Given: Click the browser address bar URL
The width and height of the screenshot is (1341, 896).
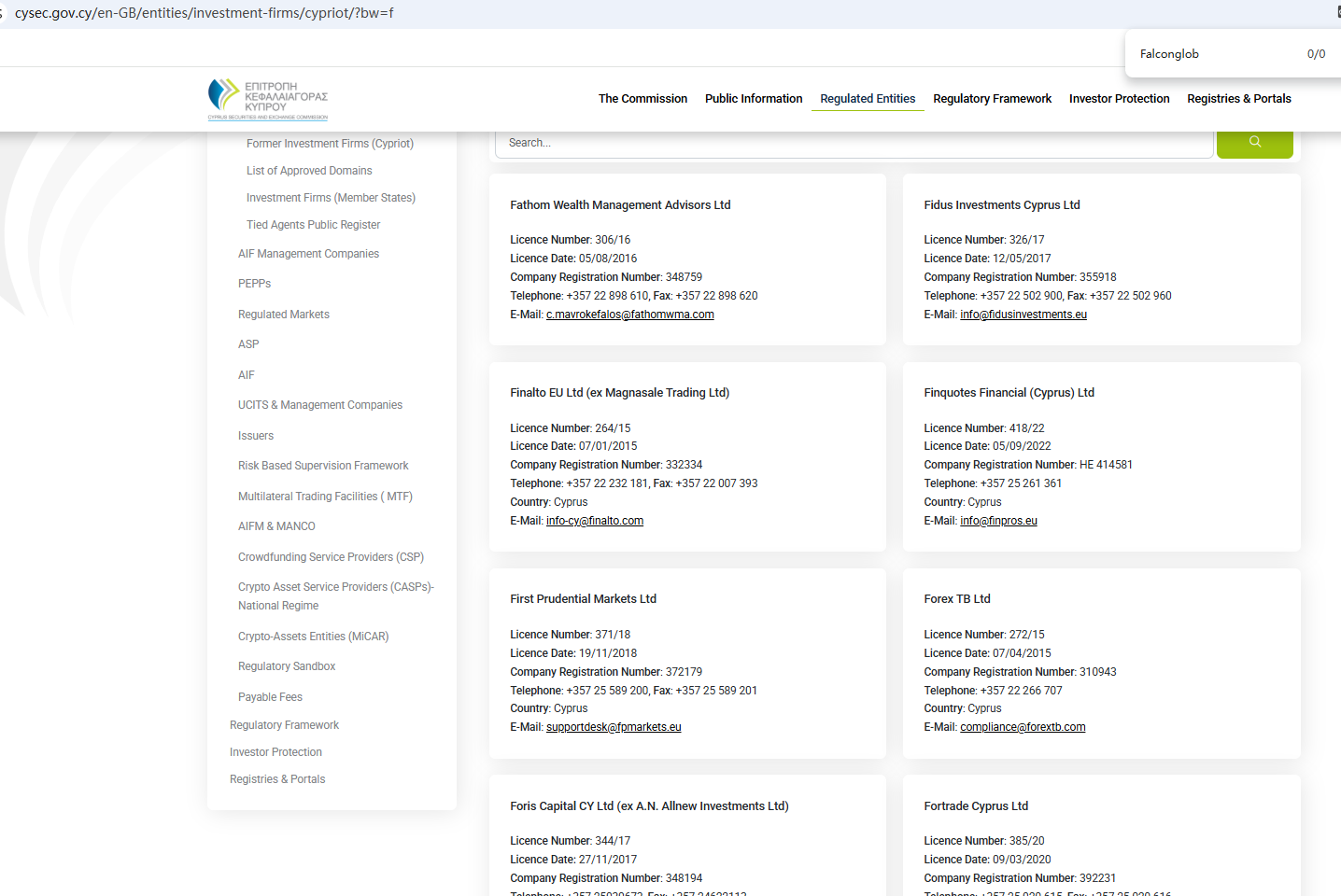Looking at the screenshot, I should tap(205, 13).
